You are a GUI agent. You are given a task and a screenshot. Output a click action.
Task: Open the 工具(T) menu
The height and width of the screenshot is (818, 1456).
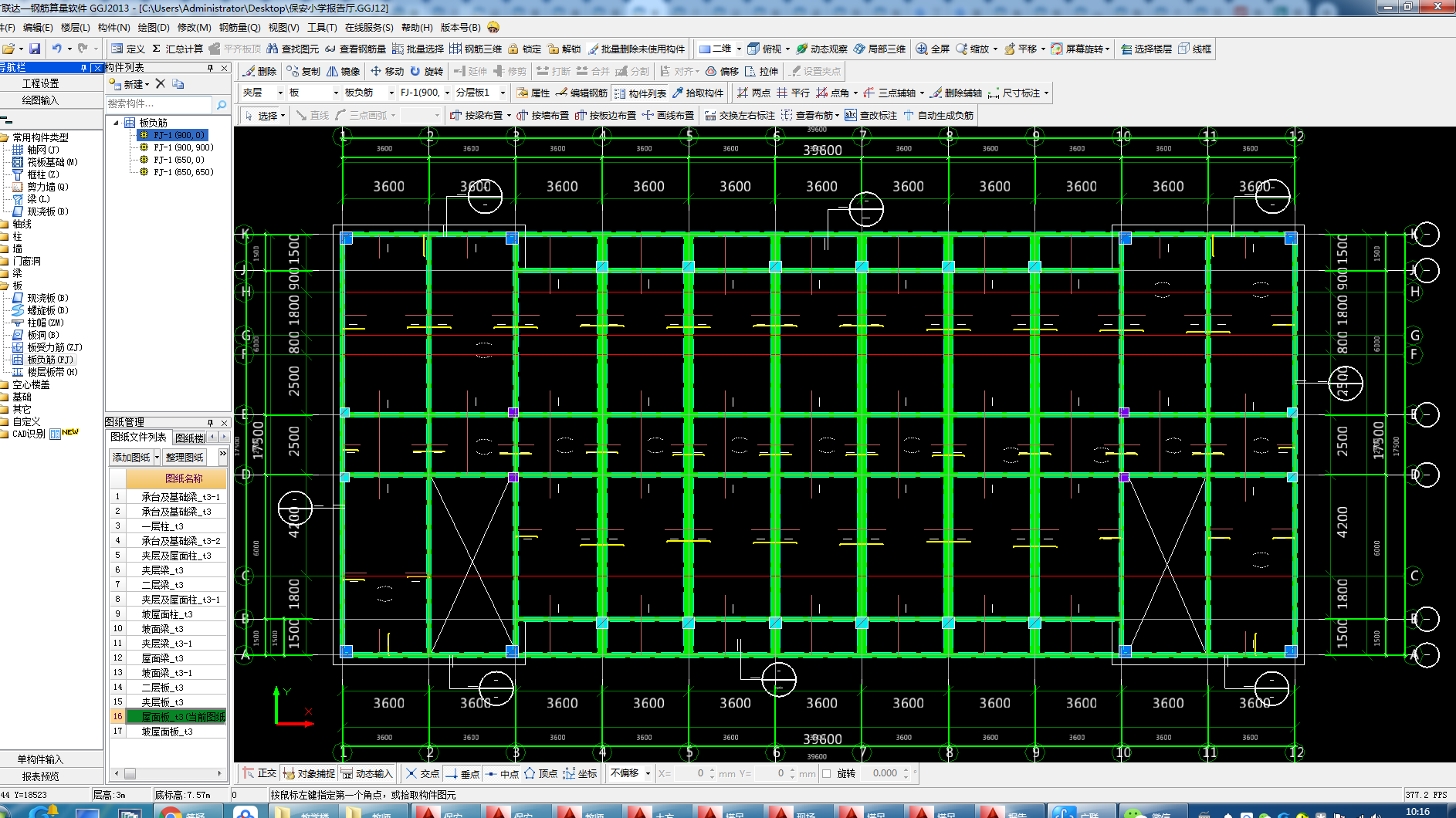click(322, 27)
